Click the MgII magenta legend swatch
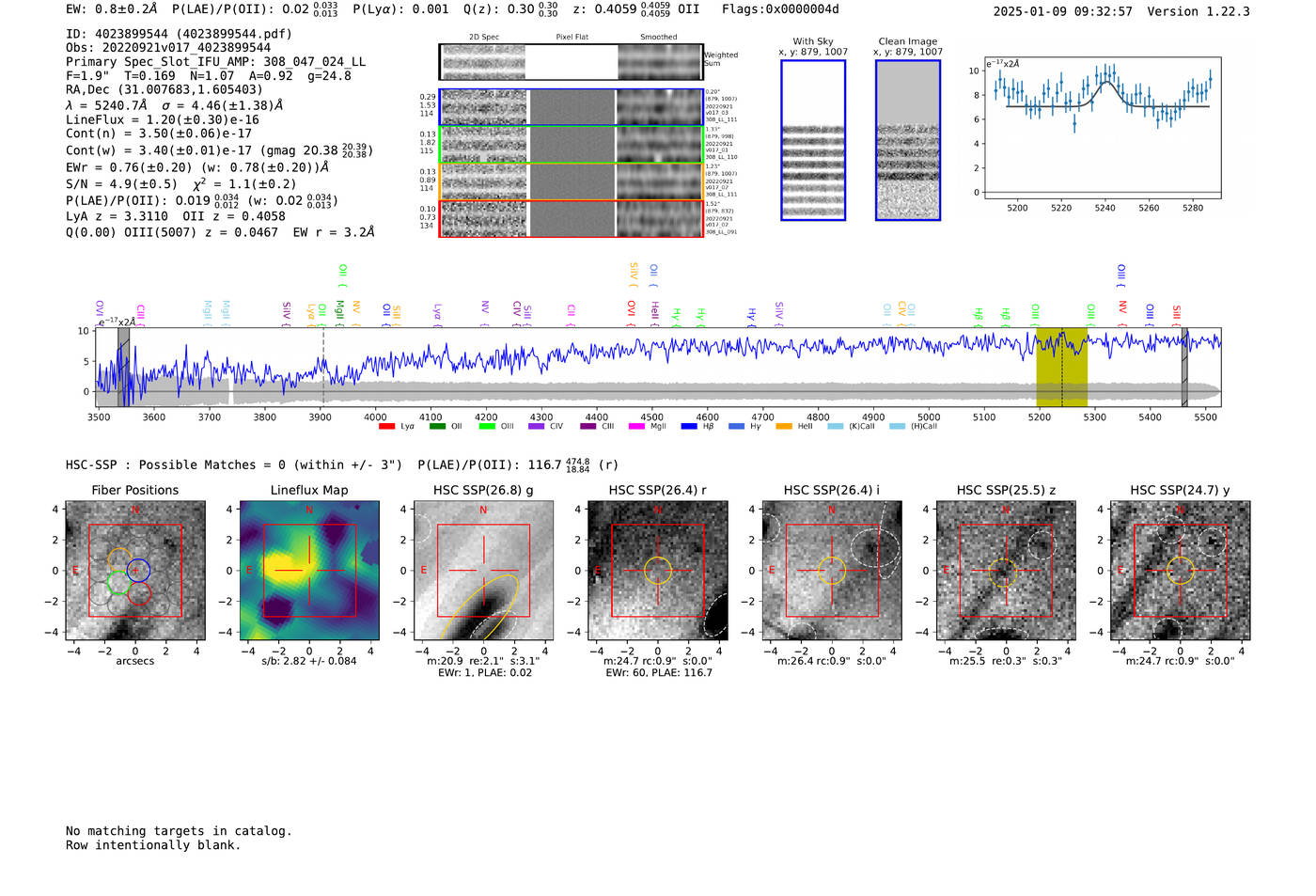1316x896 pixels. (x=636, y=426)
